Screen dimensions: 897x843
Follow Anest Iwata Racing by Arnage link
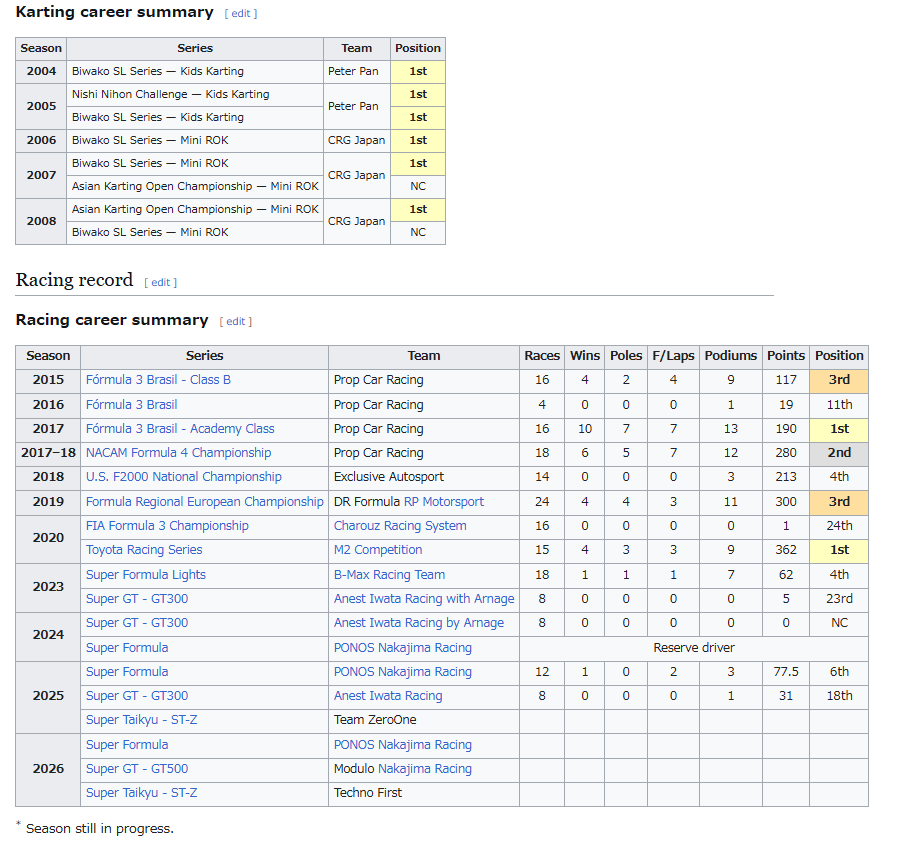click(x=419, y=623)
